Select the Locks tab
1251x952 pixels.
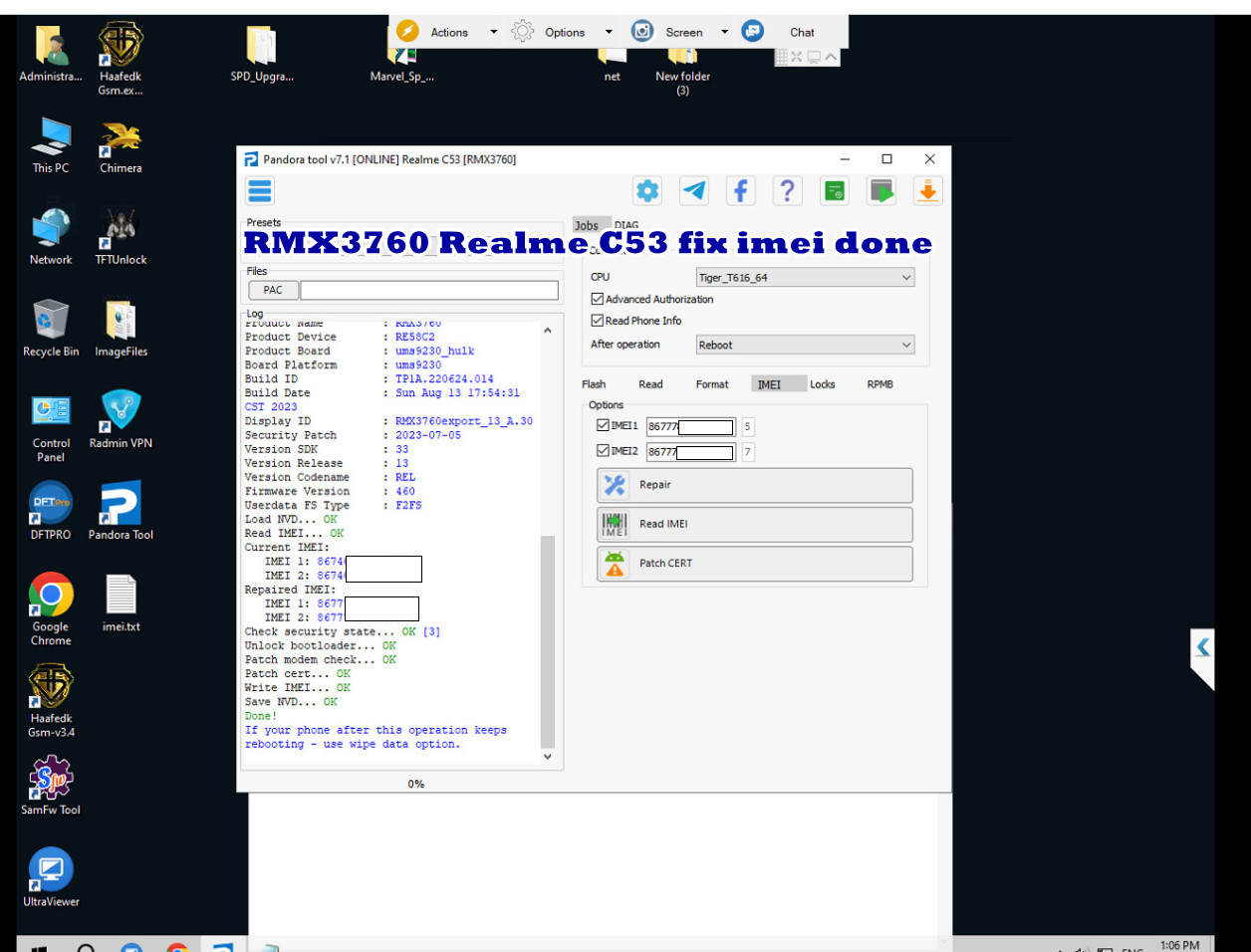pyautogui.click(x=823, y=384)
